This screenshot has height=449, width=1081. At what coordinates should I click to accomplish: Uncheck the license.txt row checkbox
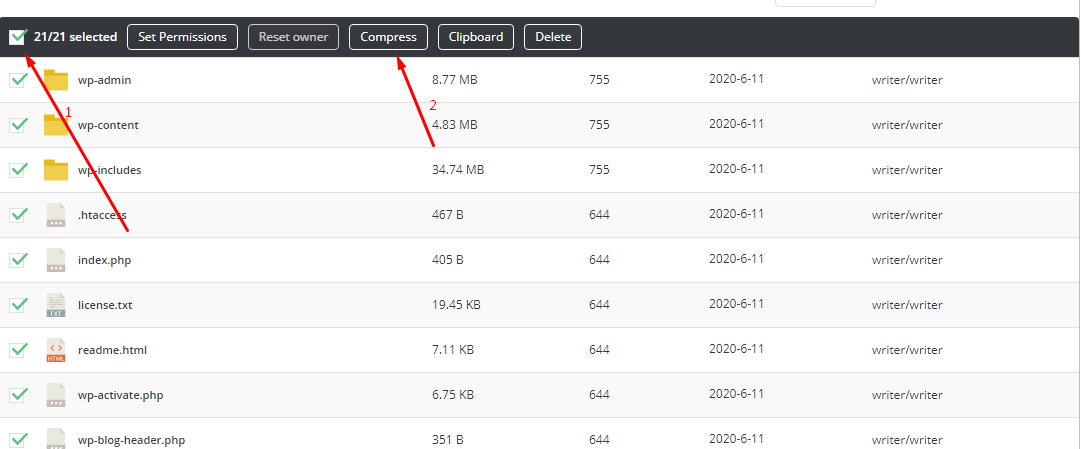[x=17, y=305]
